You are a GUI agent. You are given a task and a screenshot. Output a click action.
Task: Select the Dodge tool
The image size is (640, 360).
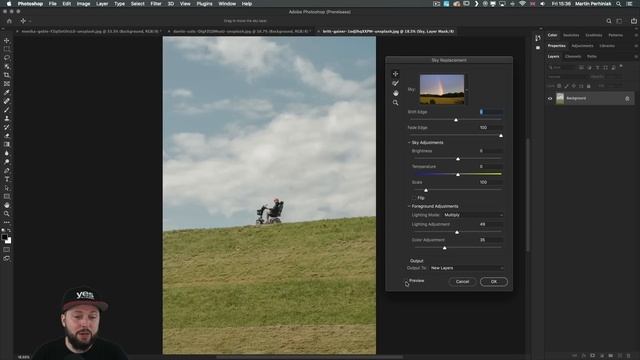[x=7, y=162]
